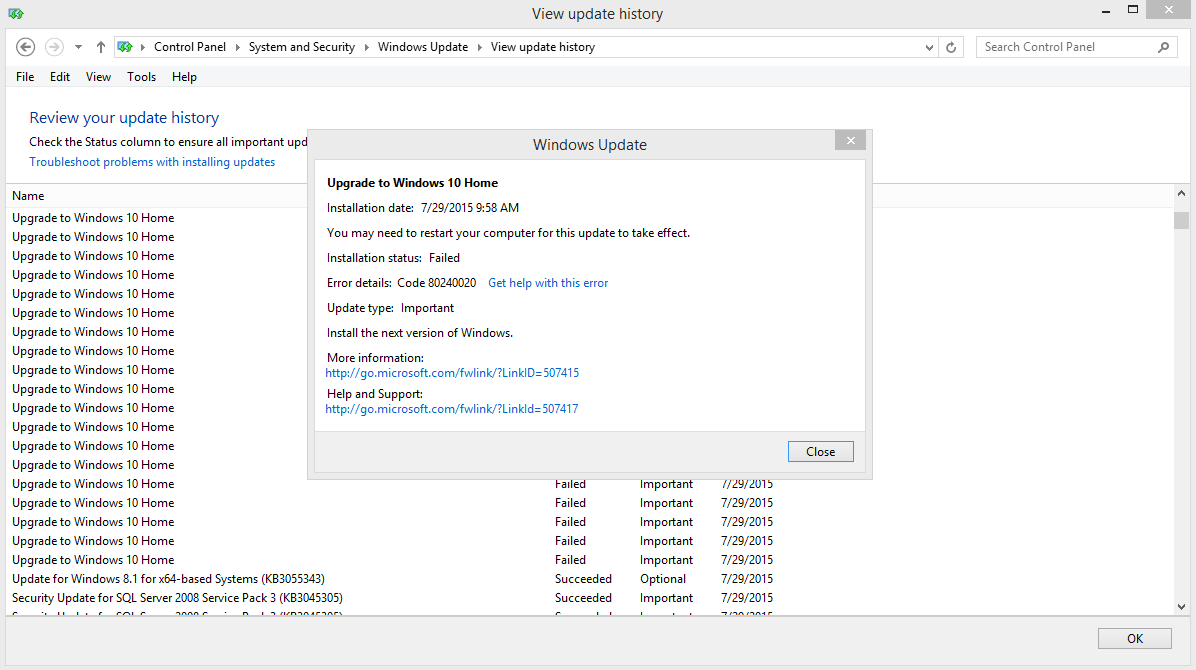Viewport: 1196px width, 670px height.
Task: Open the Help menu
Action: coord(184,77)
